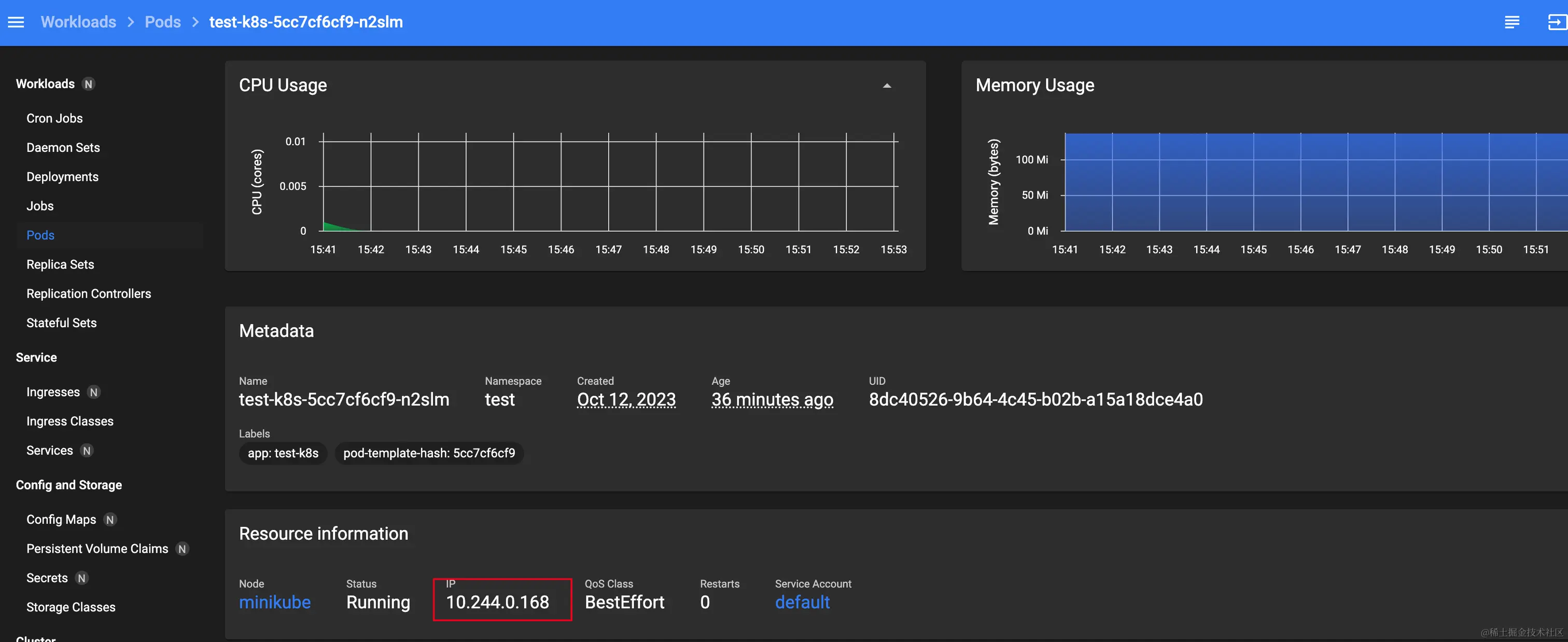Click the Oct 12, 2023 created date
Image resolution: width=1568 pixels, height=642 pixels.
tap(626, 399)
